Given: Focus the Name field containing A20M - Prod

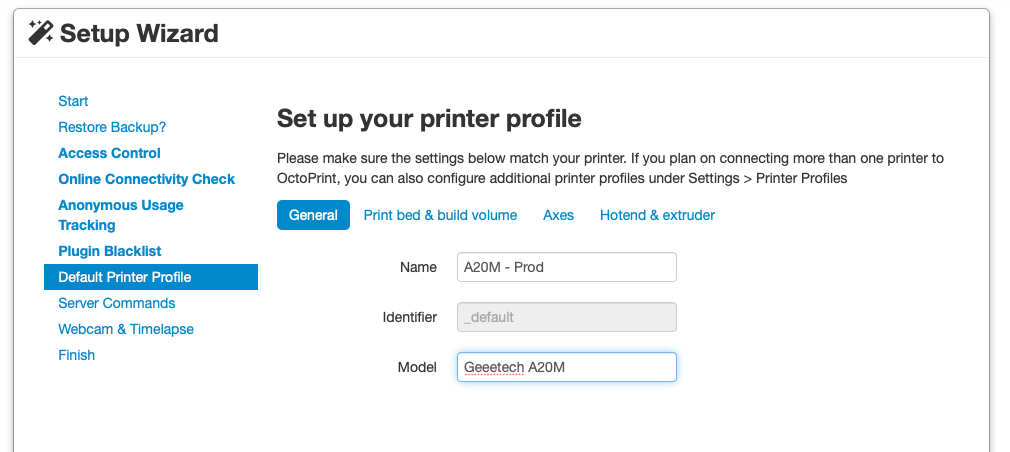Looking at the screenshot, I should point(566,267).
